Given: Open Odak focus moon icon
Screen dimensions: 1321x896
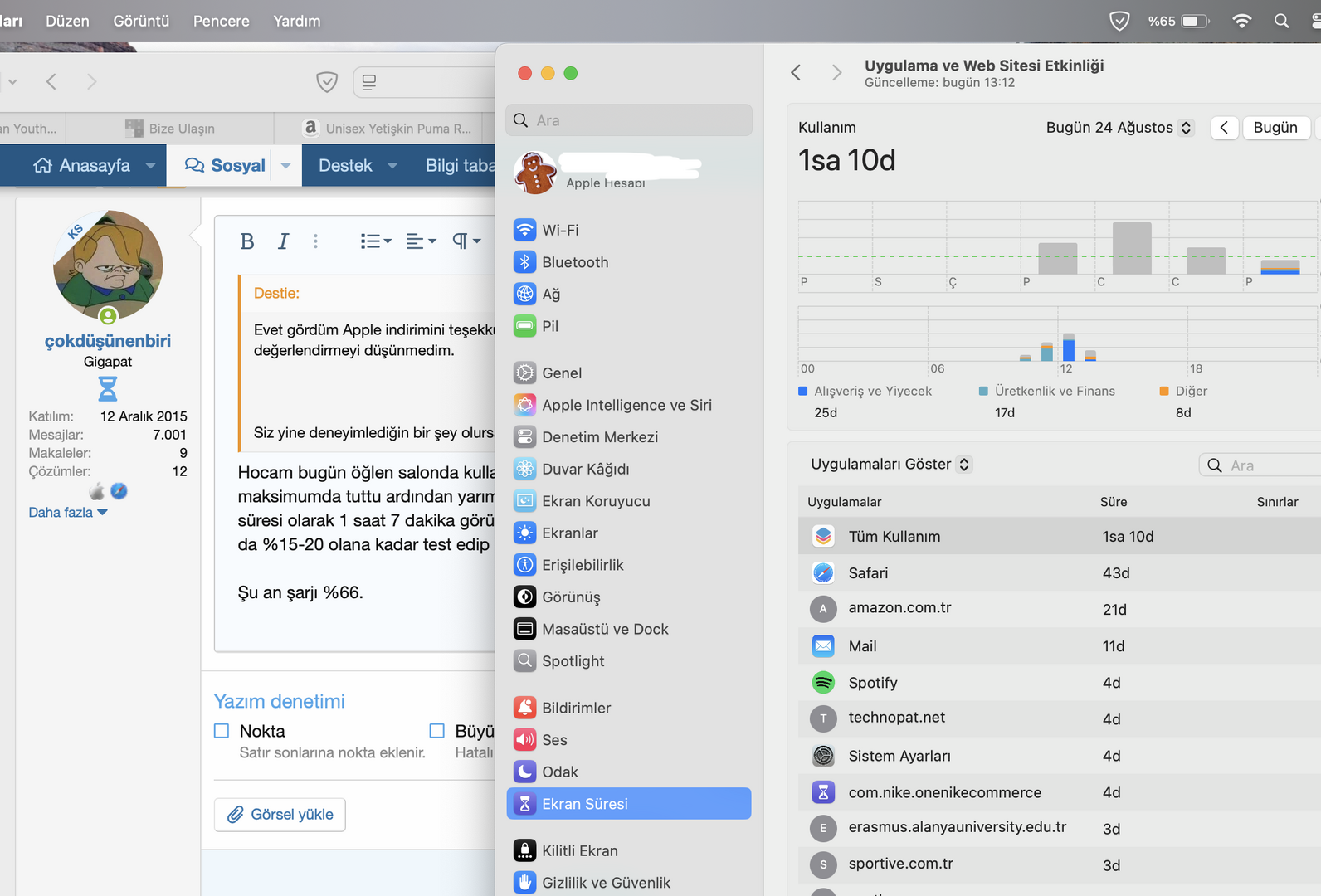Looking at the screenshot, I should pos(524,772).
